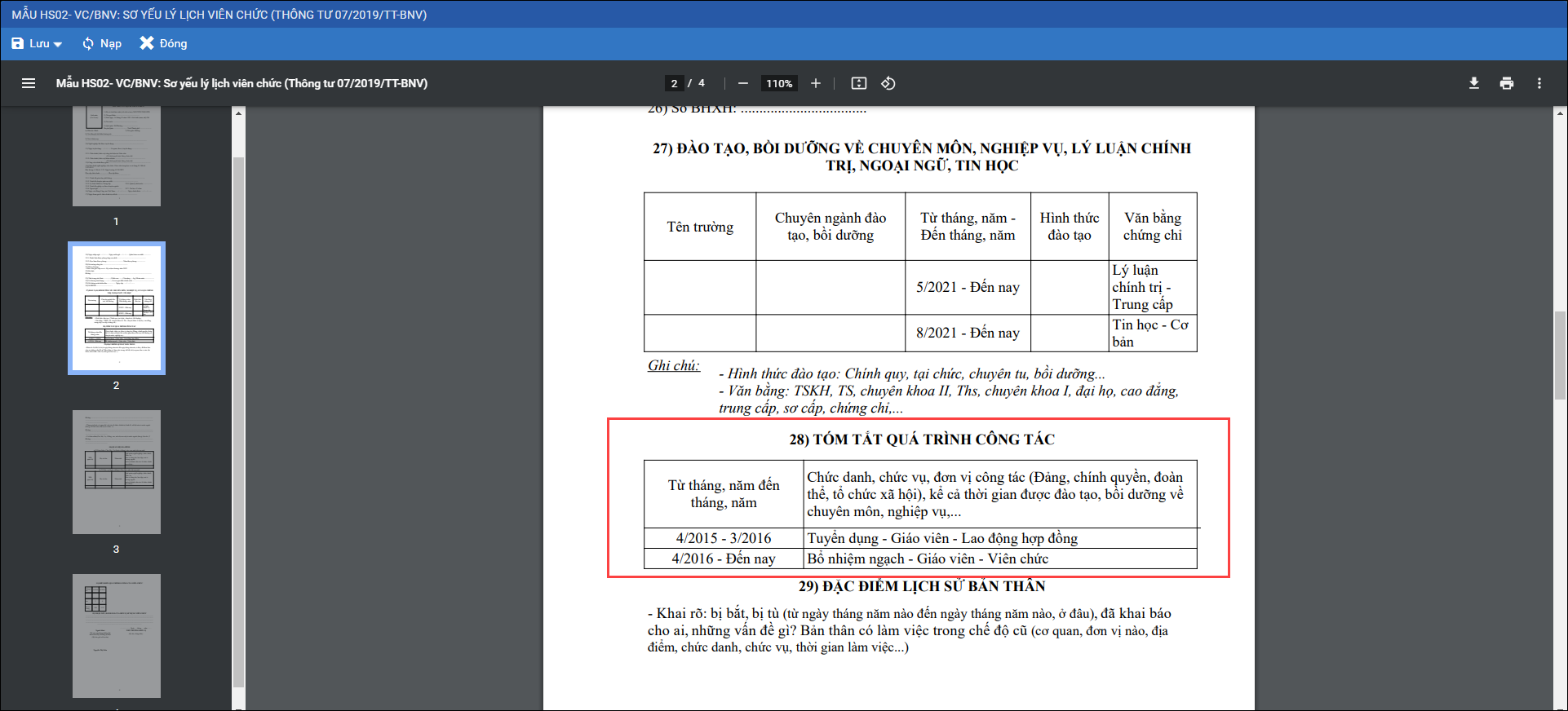Rotate the document counterclockwise
The height and width of the screenshot is (711, 1568).
(888, 83)
